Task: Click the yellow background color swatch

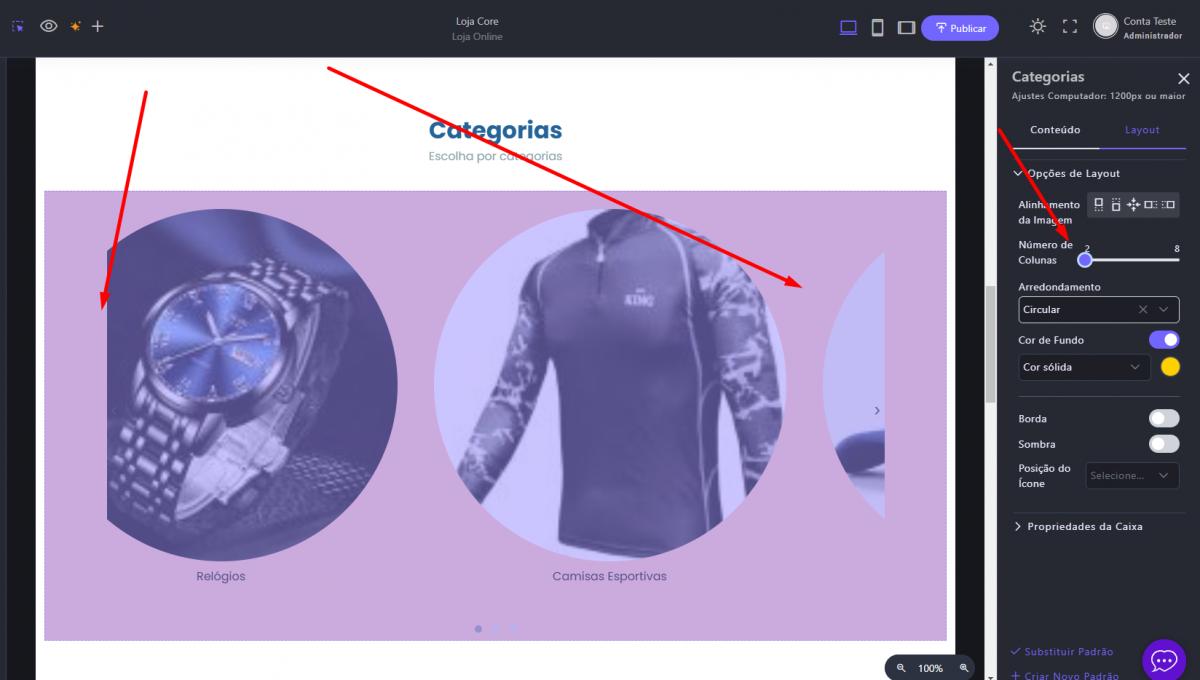Action: tap(1170, 367)
